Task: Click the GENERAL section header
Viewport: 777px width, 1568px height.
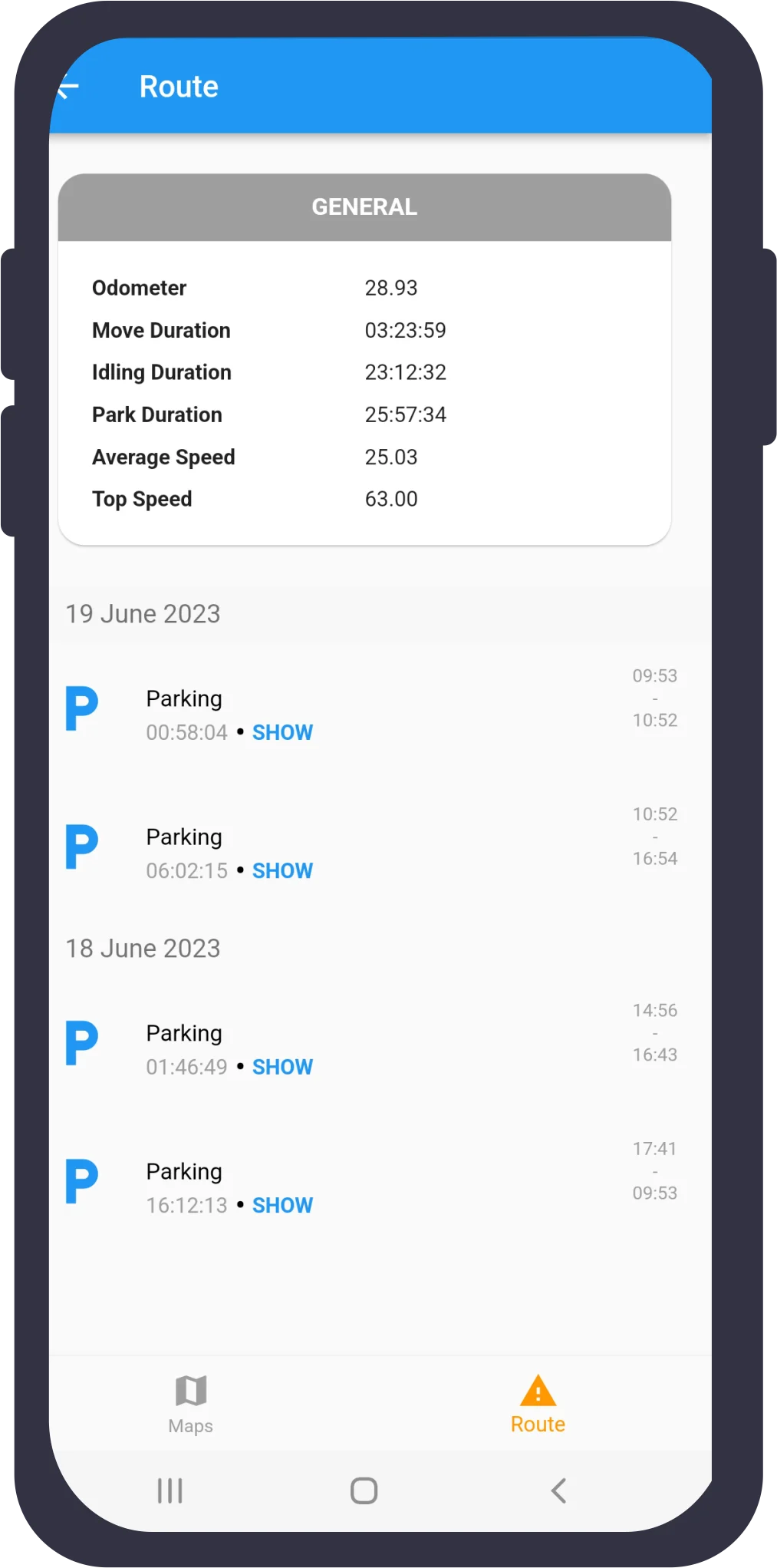Action: tap(364, 207)
